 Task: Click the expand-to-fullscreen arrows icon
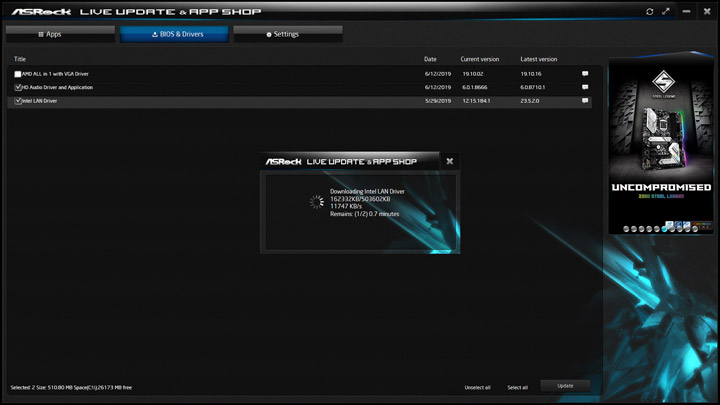coord(666,11)
